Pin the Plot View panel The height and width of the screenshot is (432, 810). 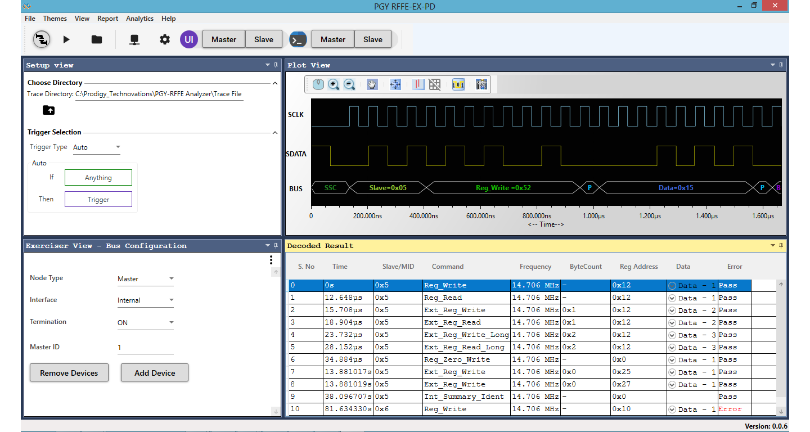coord(781,65)
